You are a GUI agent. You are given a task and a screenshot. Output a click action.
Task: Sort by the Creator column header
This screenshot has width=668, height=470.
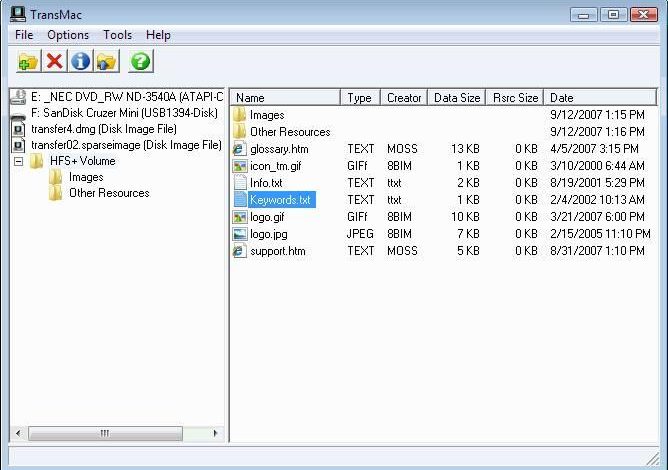[x=404, y=98]
